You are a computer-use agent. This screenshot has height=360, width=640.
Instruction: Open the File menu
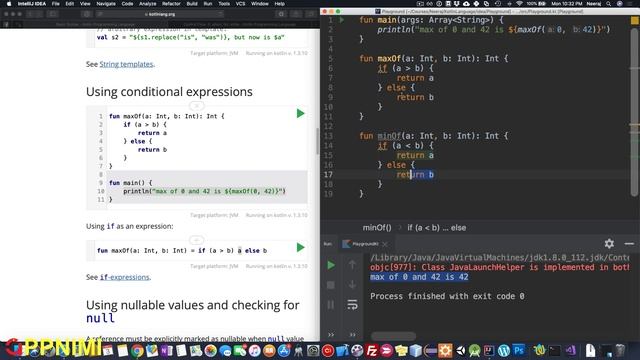(x=56, y=4)
